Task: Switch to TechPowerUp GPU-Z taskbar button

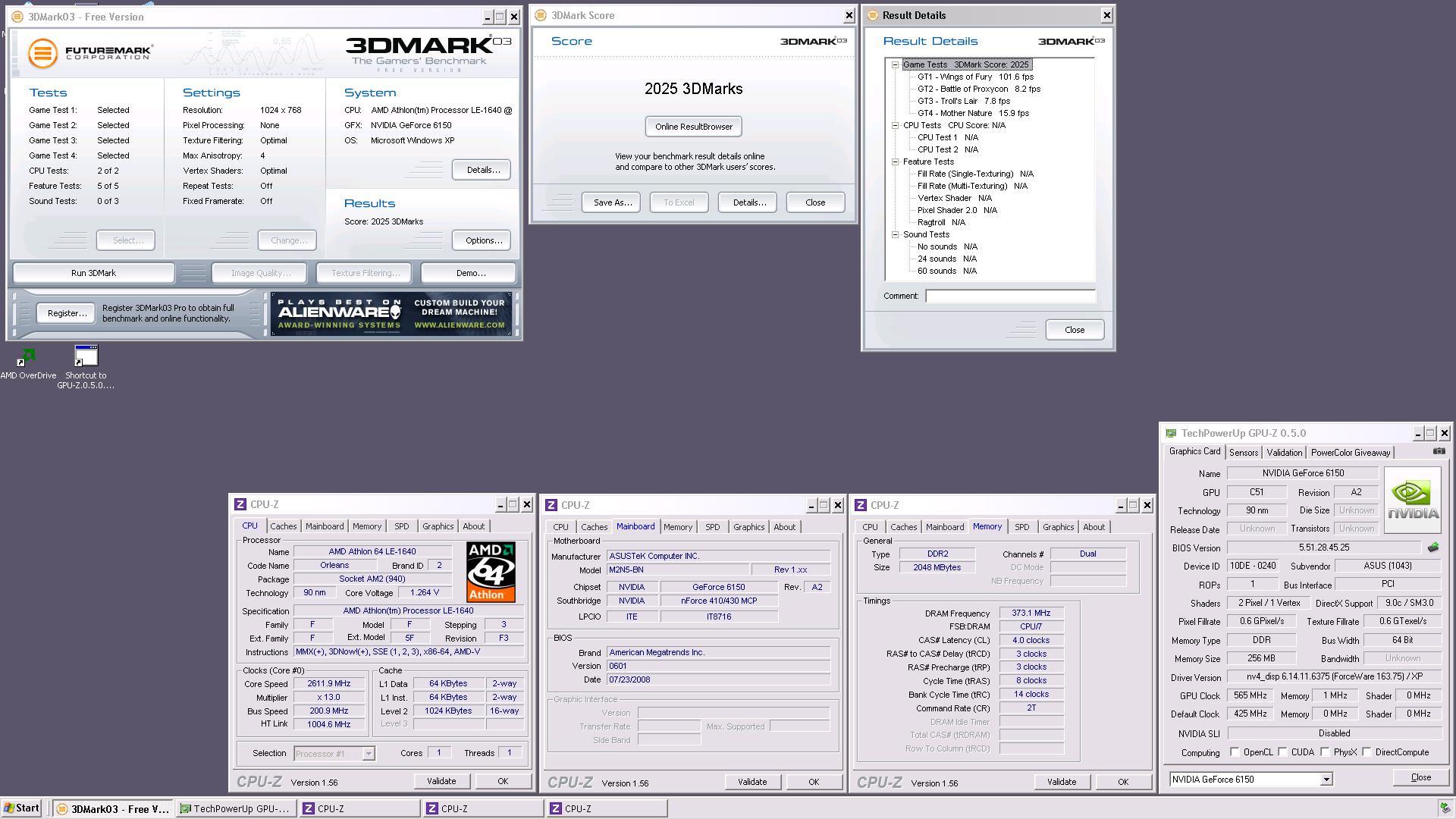Action: tap(237, 809)
